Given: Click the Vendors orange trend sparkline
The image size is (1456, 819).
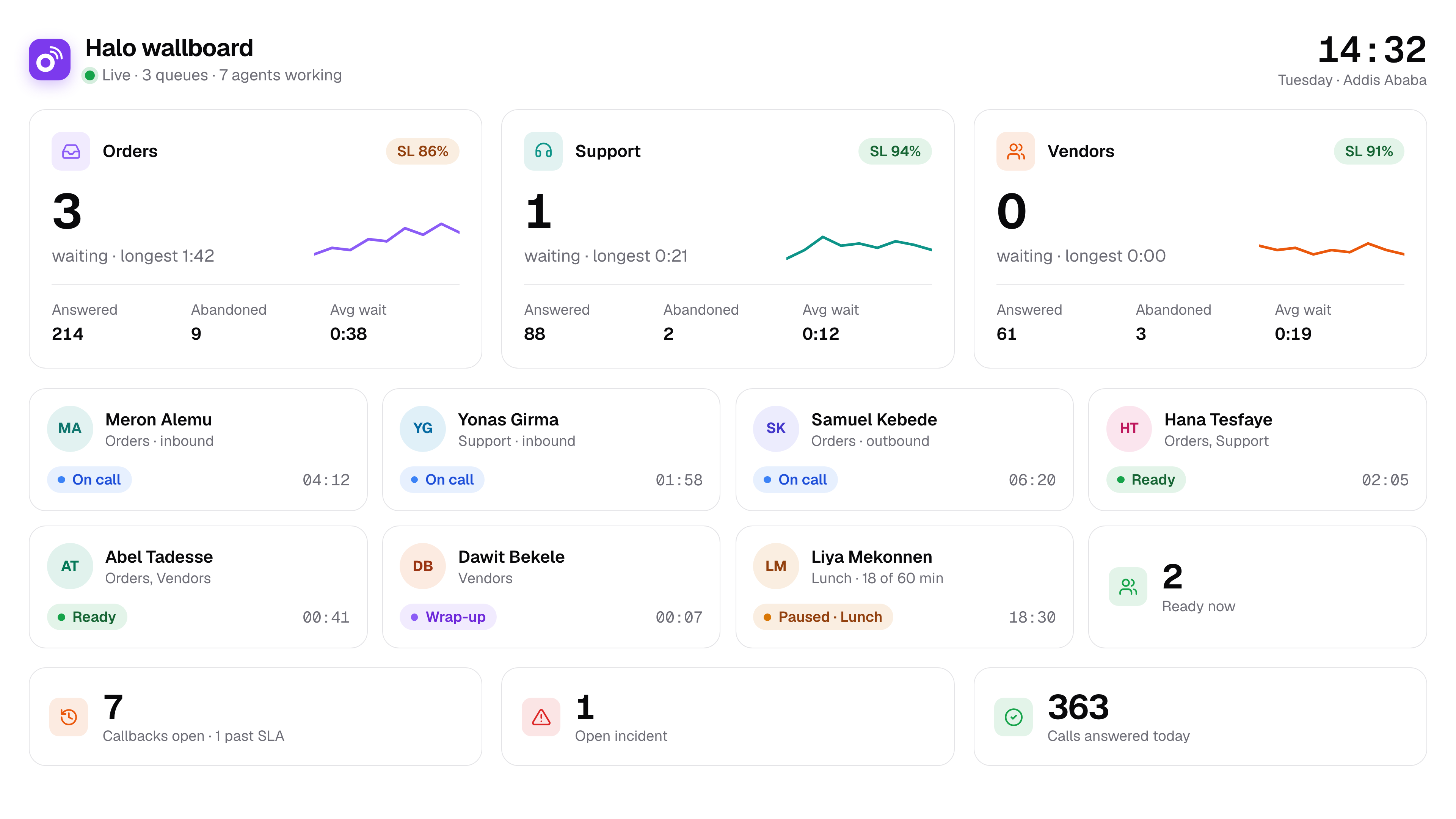Looking at the screenshot, I should [1332, 249].
